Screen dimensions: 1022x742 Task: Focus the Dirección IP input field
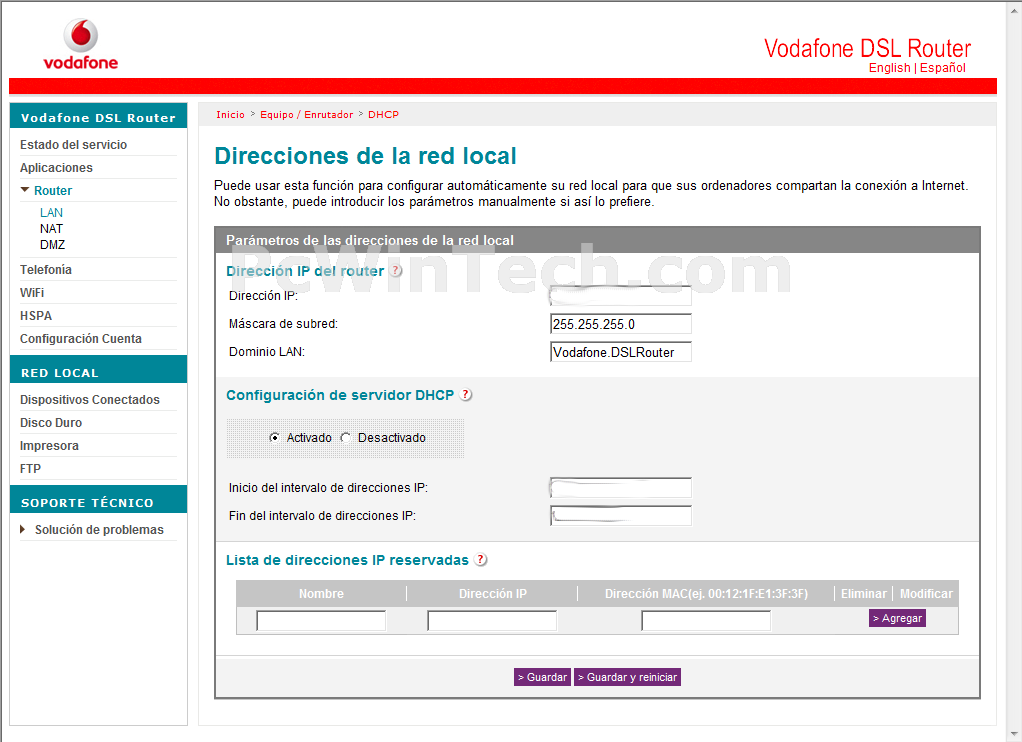pyautogui.click(x=620, y=296)
